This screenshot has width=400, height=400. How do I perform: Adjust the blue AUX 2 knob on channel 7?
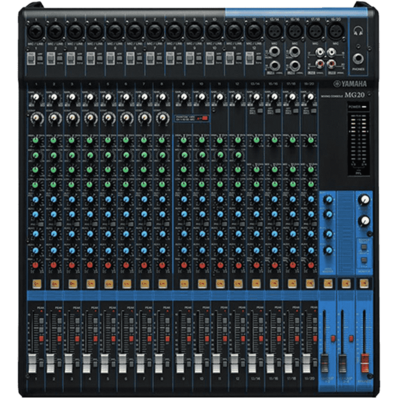pyautogui.click(x=144, y=214)
